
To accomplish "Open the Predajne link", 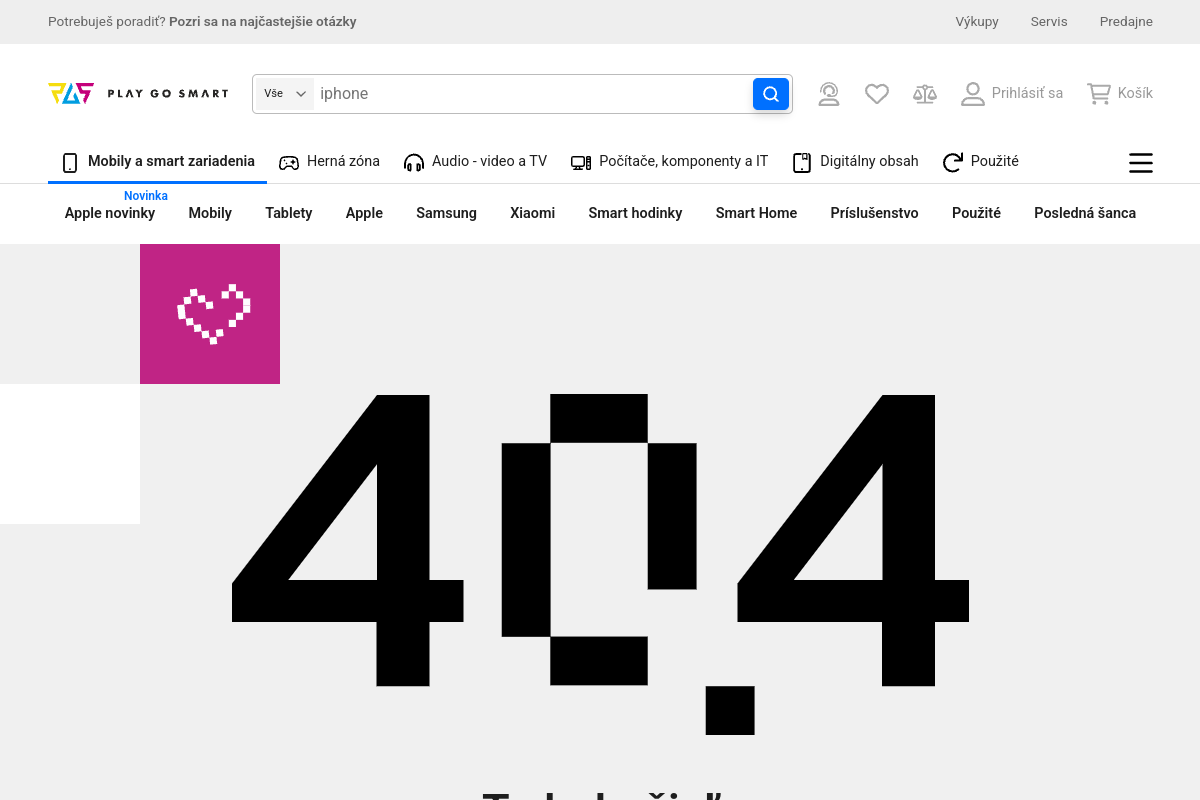I will [1126, 22].
